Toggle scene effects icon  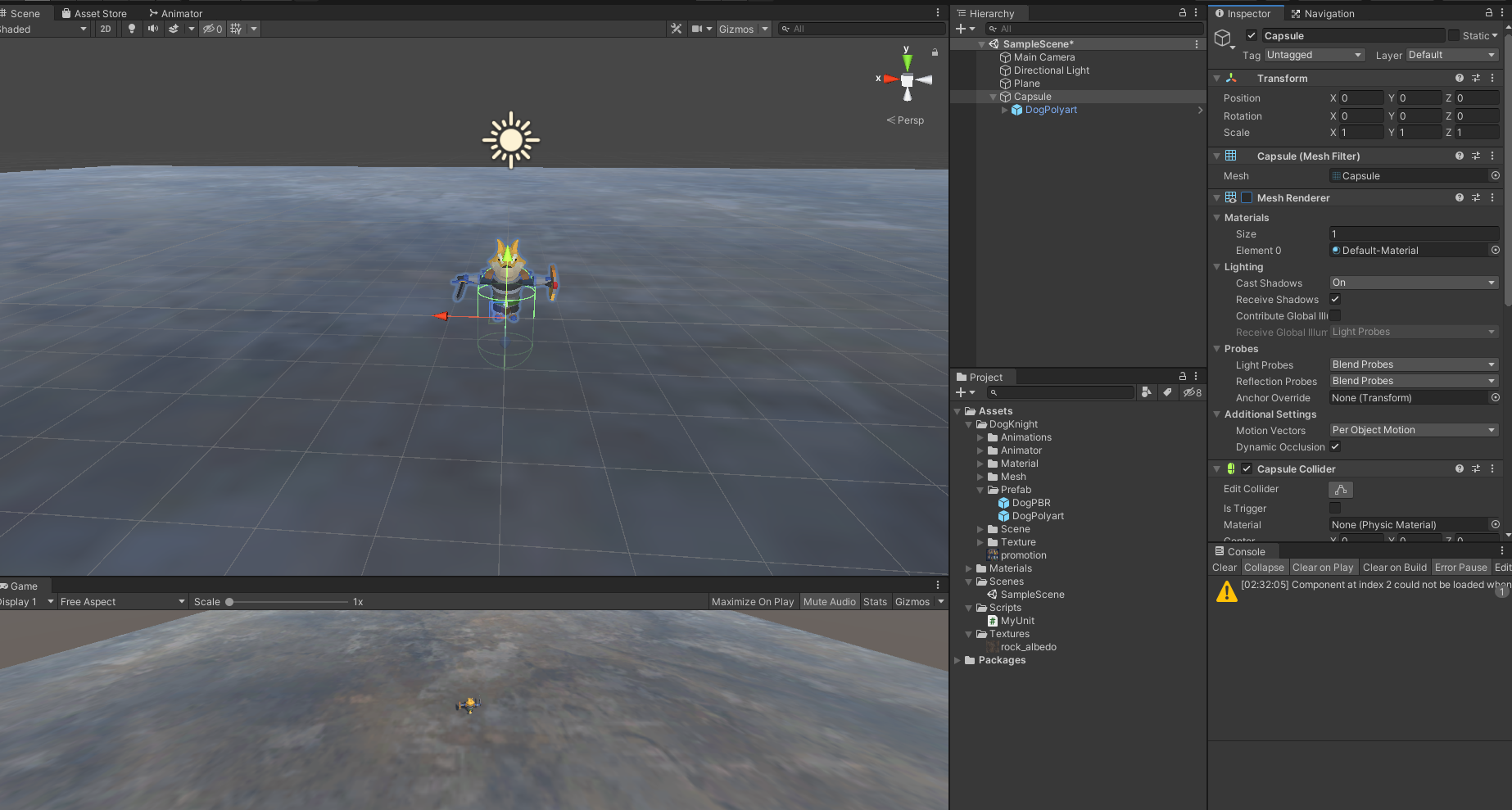[x=174, y=29]
